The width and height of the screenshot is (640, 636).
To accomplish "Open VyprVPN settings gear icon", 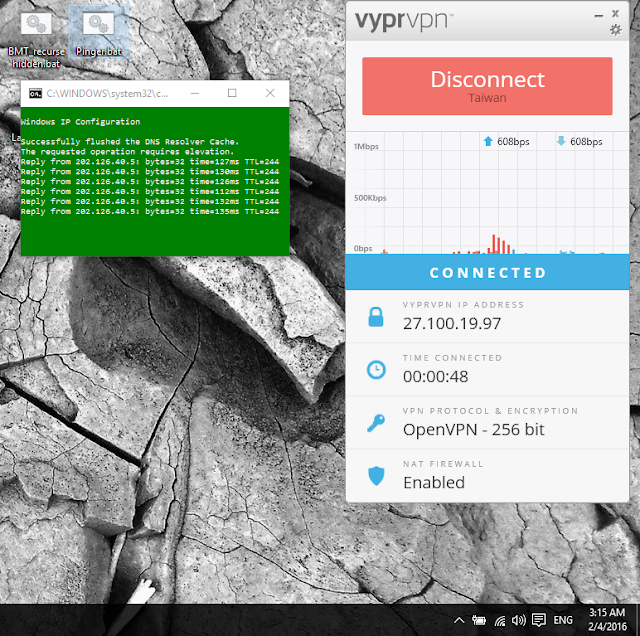I will click(x=616, y=30).
